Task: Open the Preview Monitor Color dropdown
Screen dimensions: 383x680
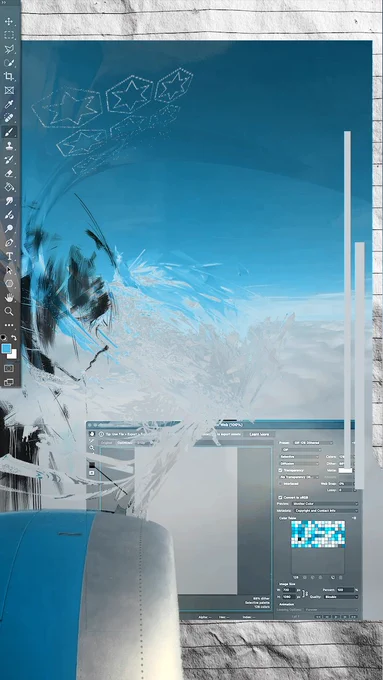Action: point(326,504)
